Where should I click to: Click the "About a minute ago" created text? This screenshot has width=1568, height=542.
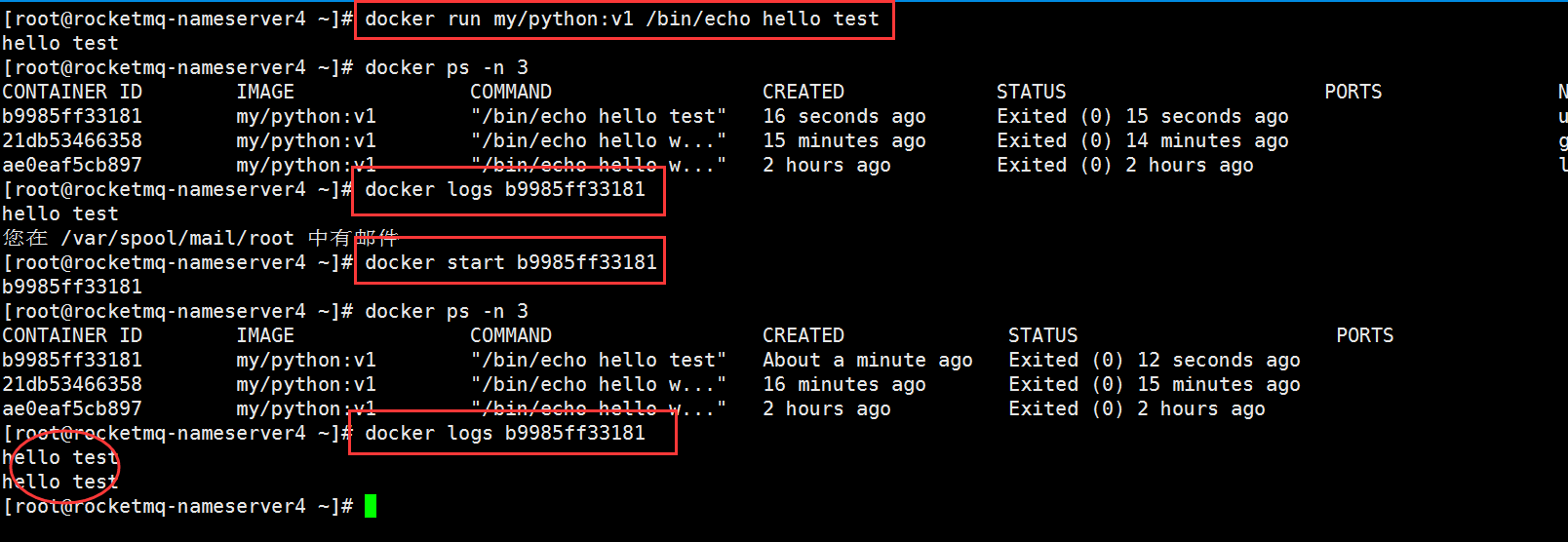pyautogui.click(x=868, y=360)
